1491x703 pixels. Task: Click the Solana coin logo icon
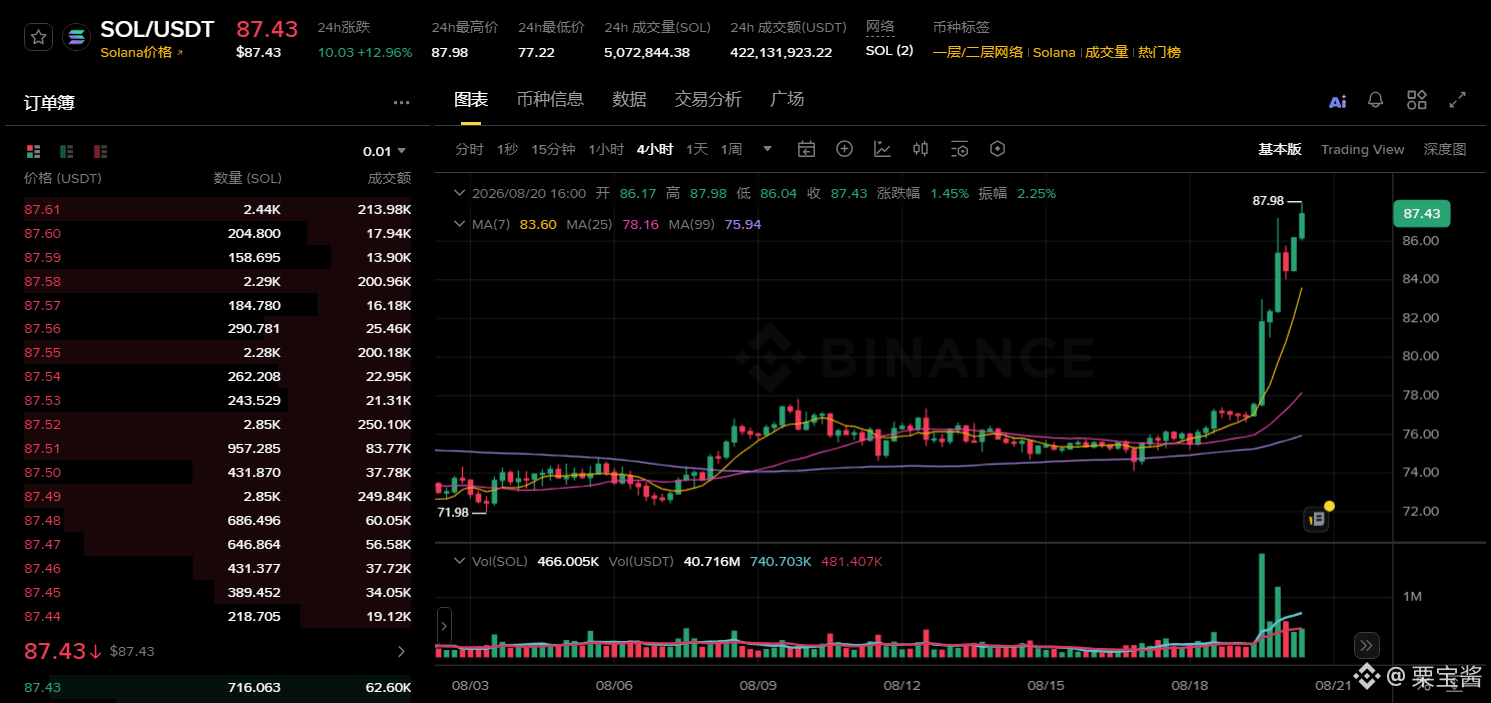click(76, 38)
